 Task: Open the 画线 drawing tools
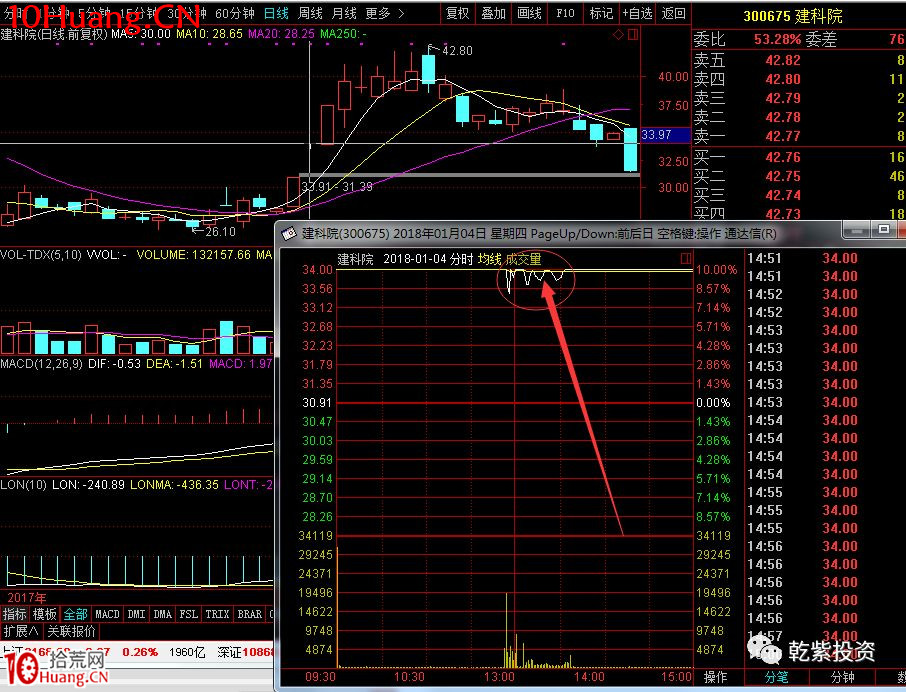(529, 13)
